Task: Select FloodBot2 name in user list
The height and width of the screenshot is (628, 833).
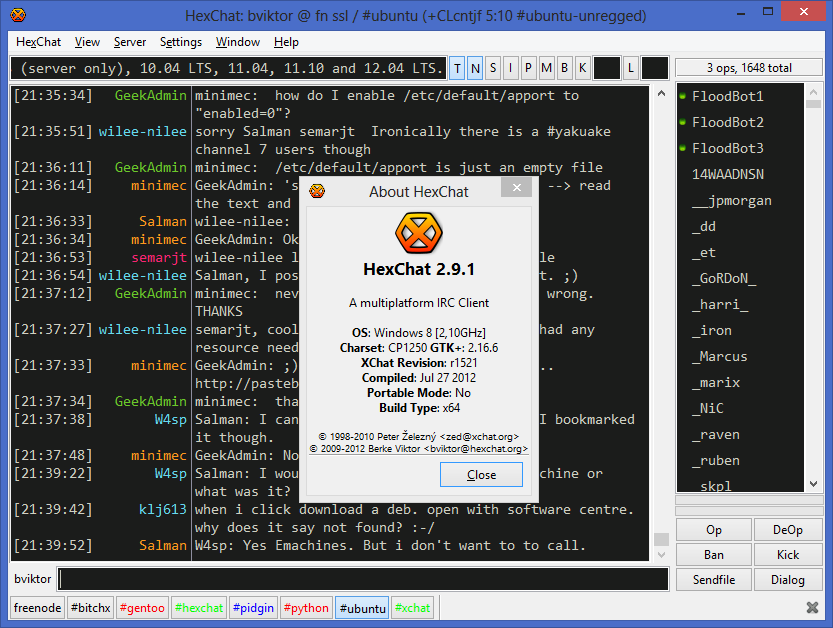Action: click(x=728, y=122)
